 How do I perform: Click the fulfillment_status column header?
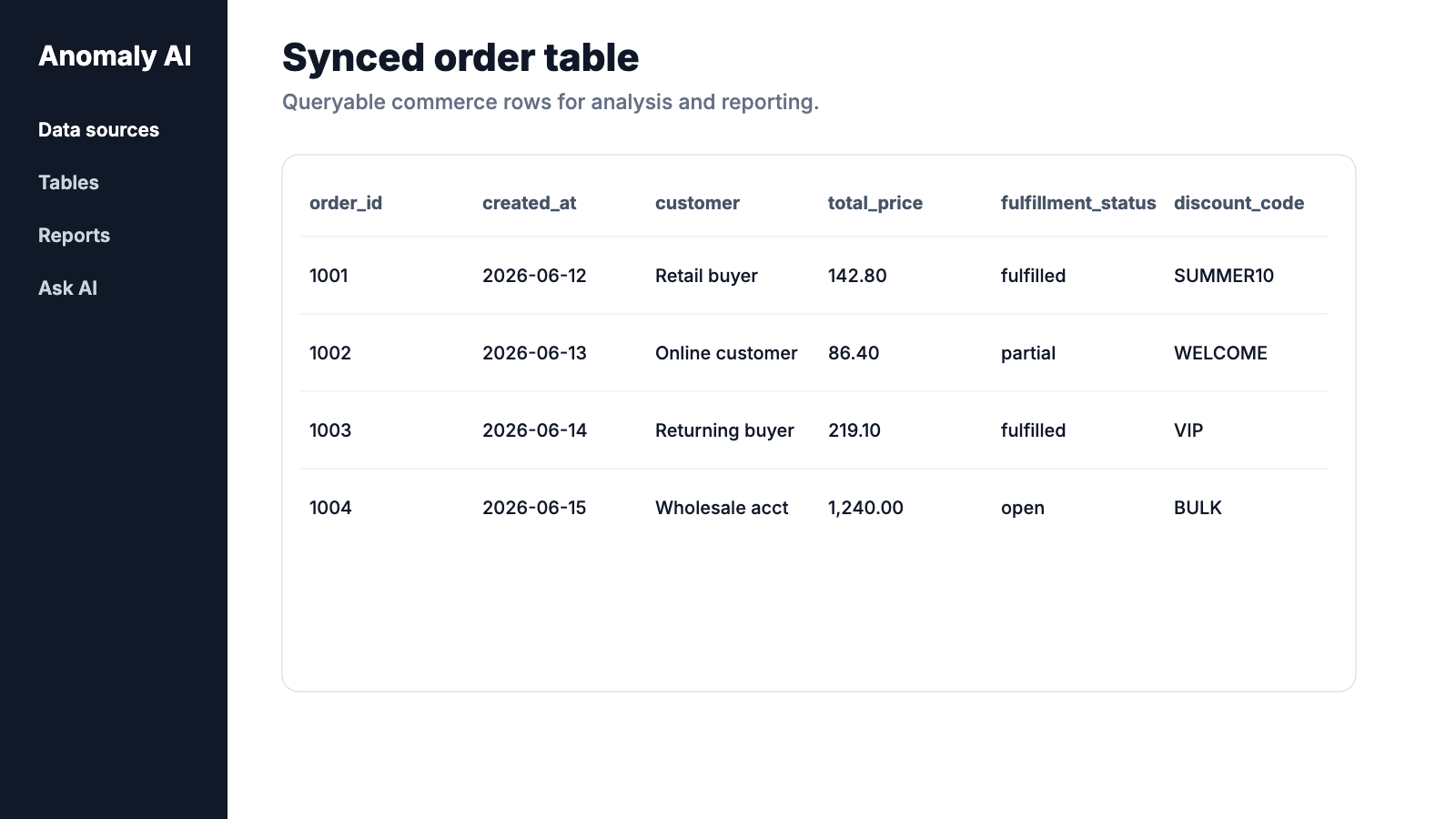pos(1078,203)
